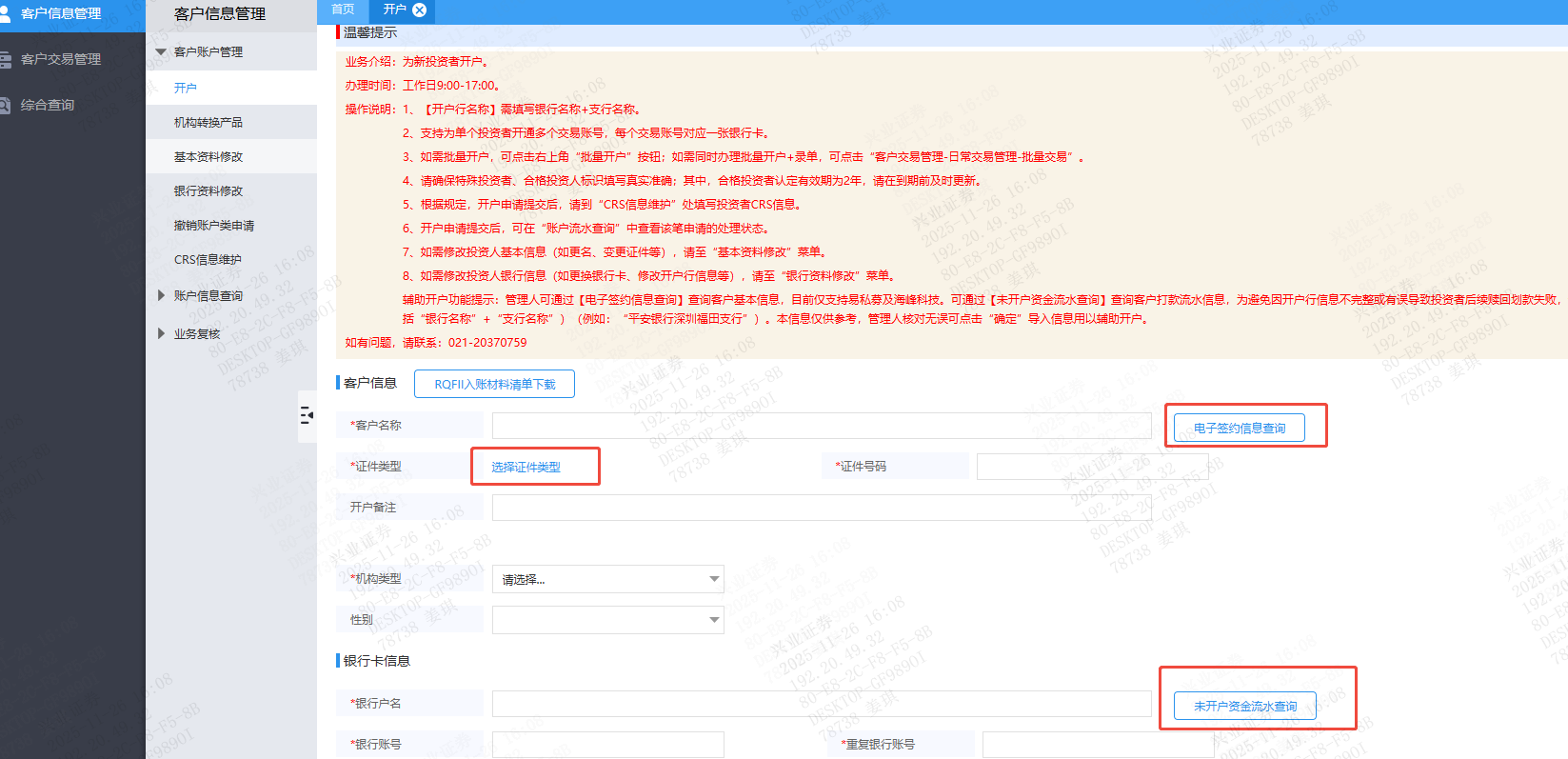Viewport: 1568px width, 759px height.
Task: Focus the 开户备注 input field
Action: click(822, 507)
